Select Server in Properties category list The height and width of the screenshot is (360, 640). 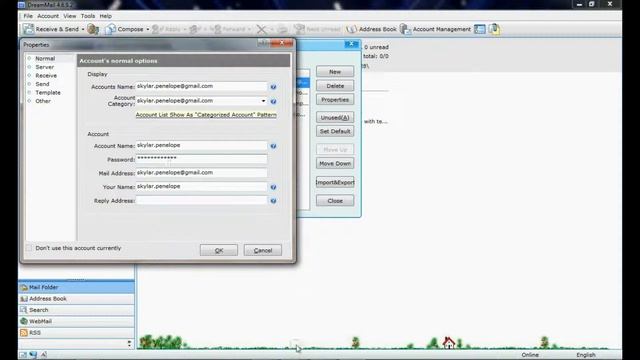click(44, 67)
